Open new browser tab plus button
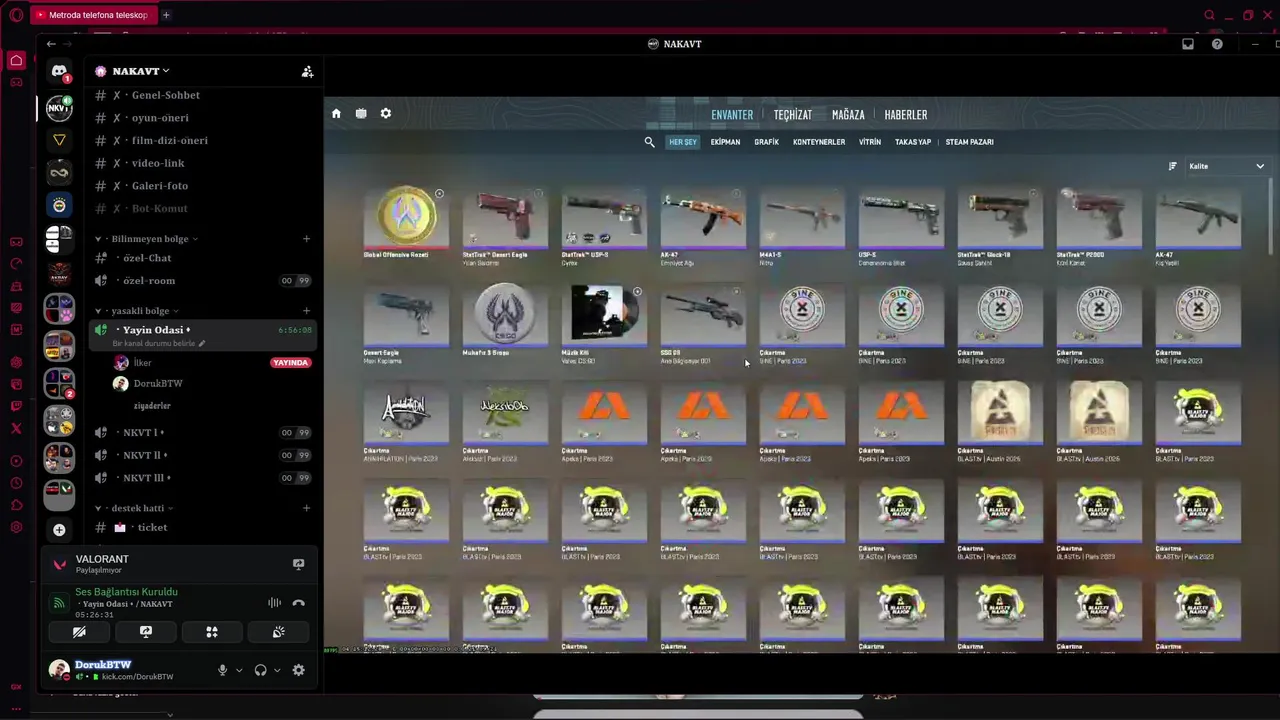This screenshot has width=1280, height=720. click(x=166, y=15)
